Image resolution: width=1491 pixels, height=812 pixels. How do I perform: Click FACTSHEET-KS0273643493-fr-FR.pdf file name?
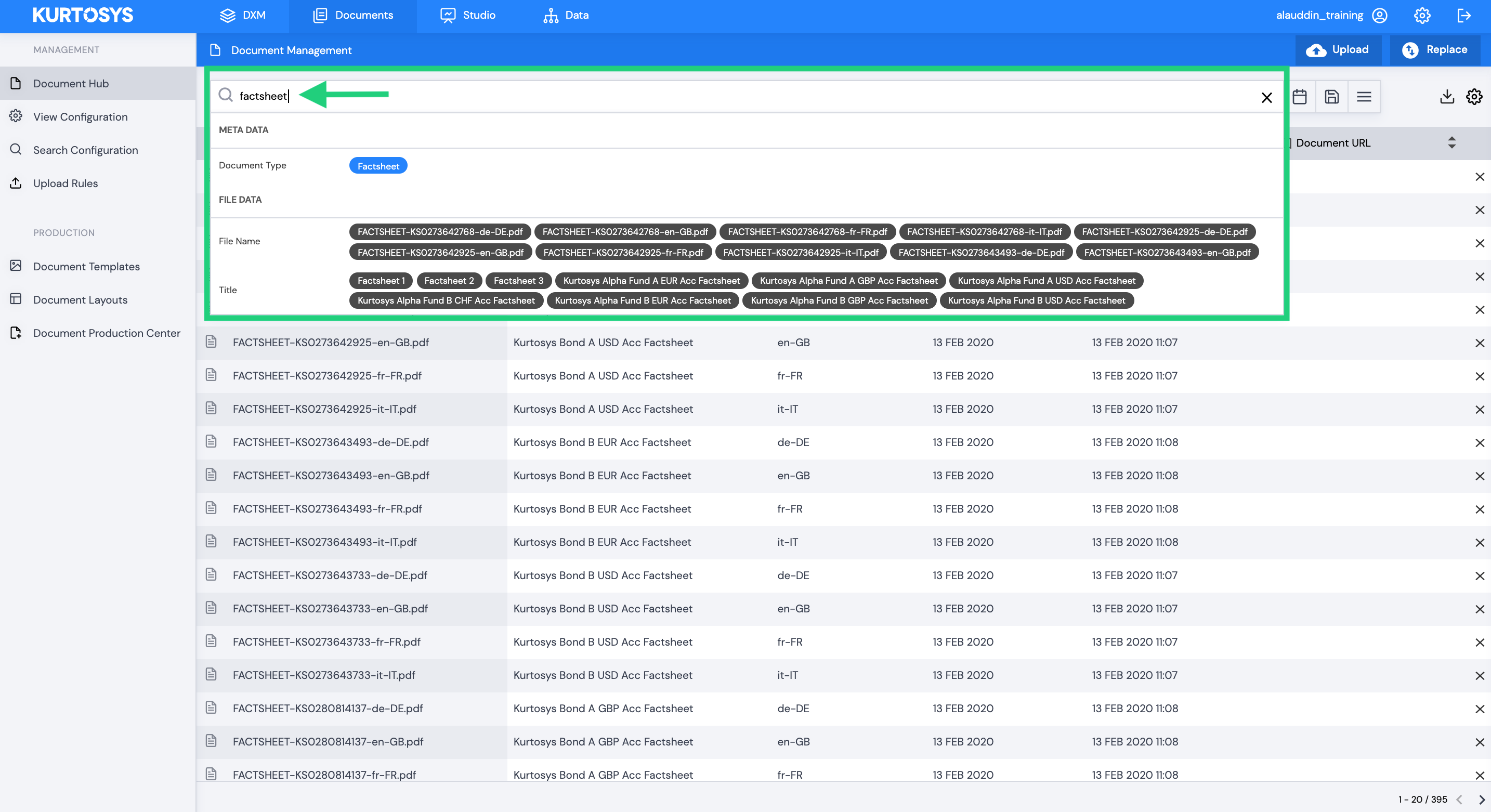[327, 509]
